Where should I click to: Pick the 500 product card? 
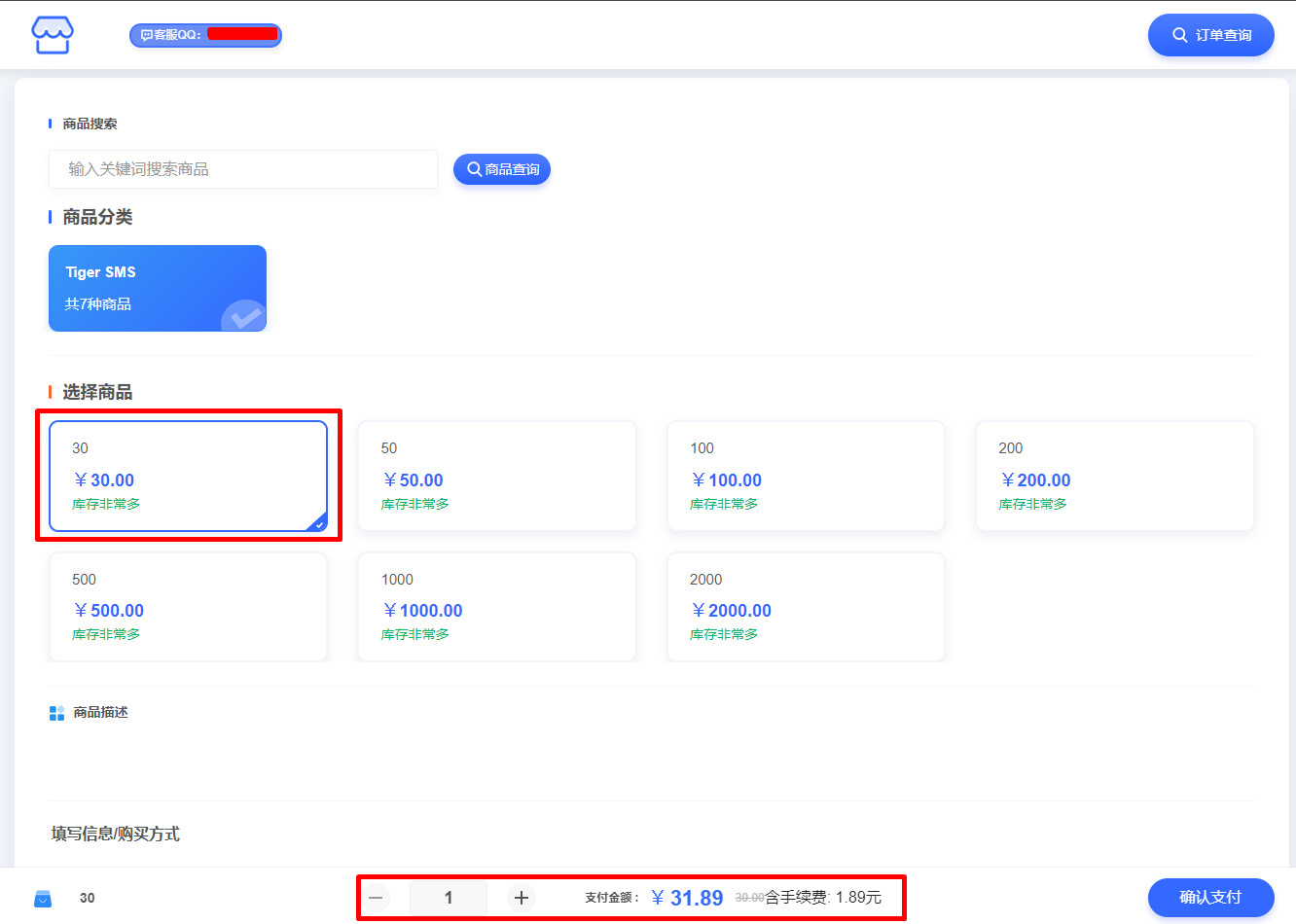coord(188,607)
